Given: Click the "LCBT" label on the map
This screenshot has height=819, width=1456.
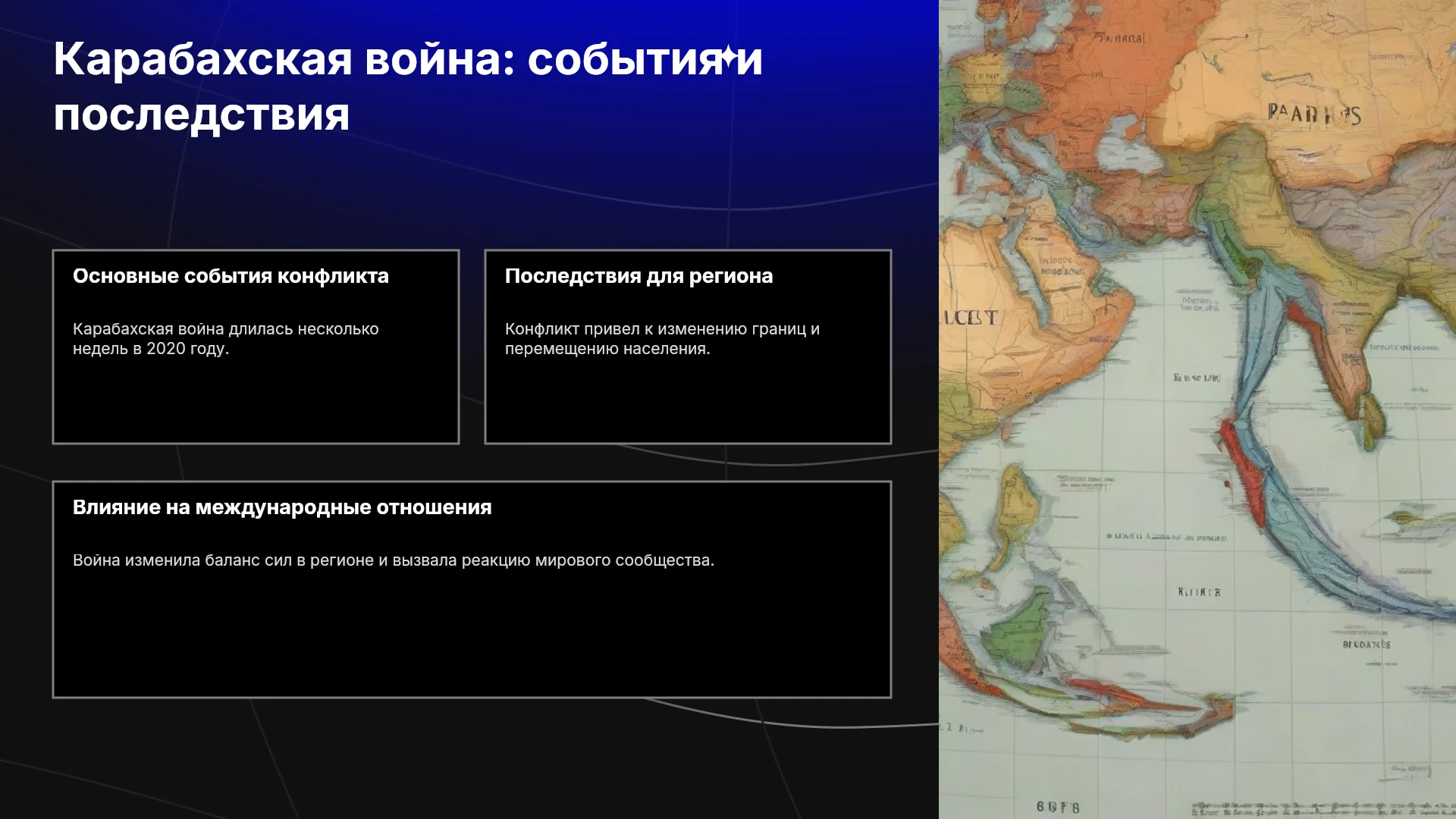Looking at the screenshot, I should click(969, 318).
